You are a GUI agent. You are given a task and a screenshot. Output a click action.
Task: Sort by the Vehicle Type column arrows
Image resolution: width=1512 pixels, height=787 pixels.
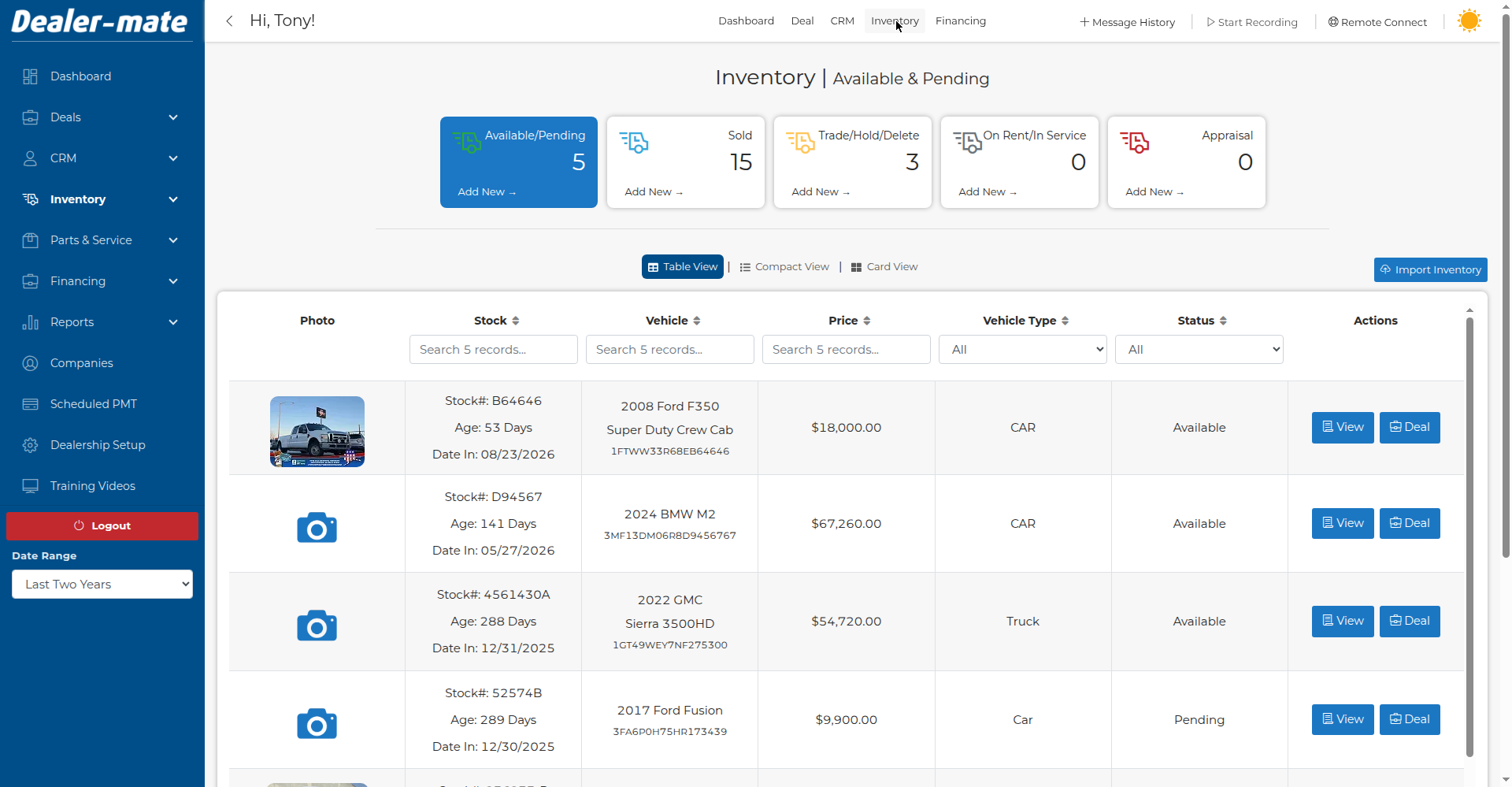pyautogui.click(x=1065, y=321)
